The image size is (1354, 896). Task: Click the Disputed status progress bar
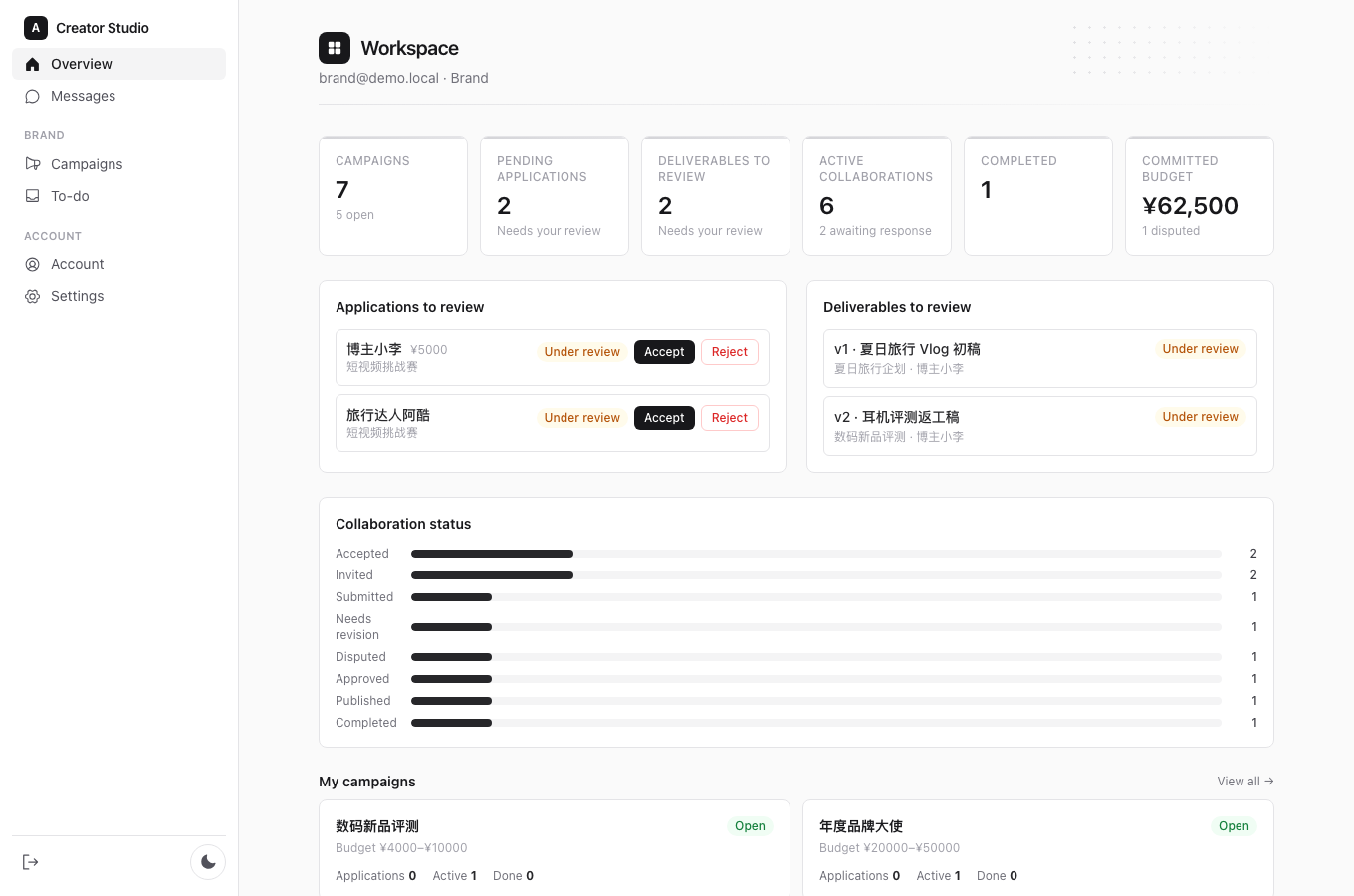(816, 657)
